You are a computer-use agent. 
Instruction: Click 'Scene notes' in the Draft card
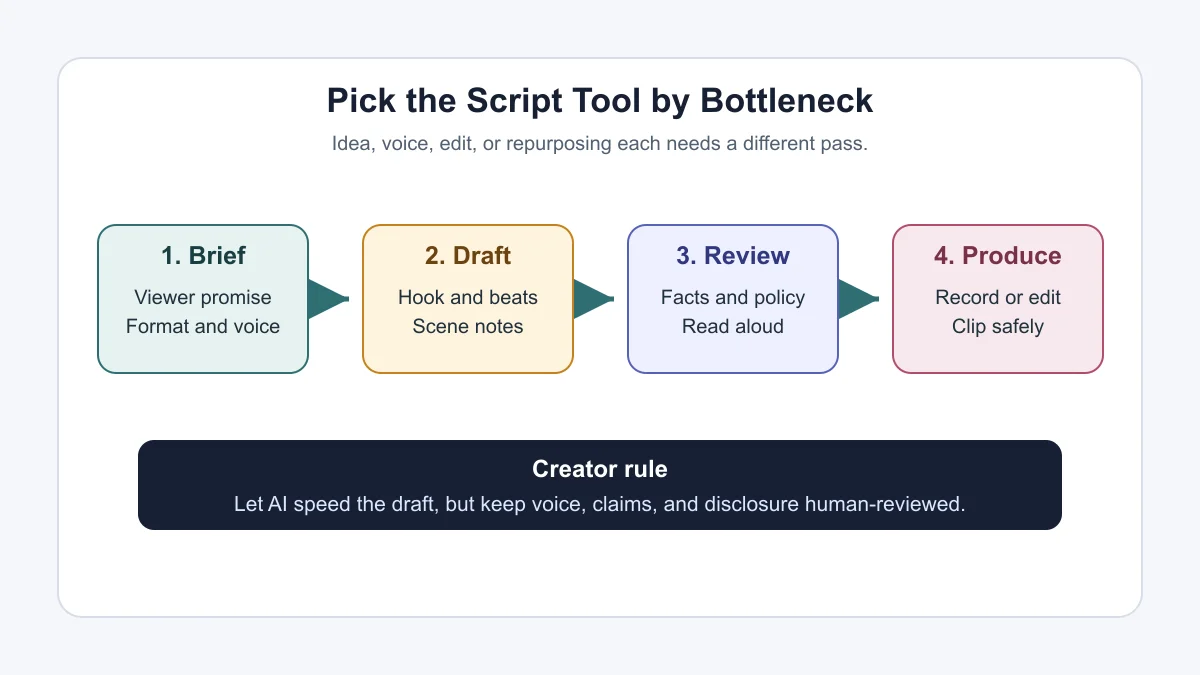tap(468, 326)
